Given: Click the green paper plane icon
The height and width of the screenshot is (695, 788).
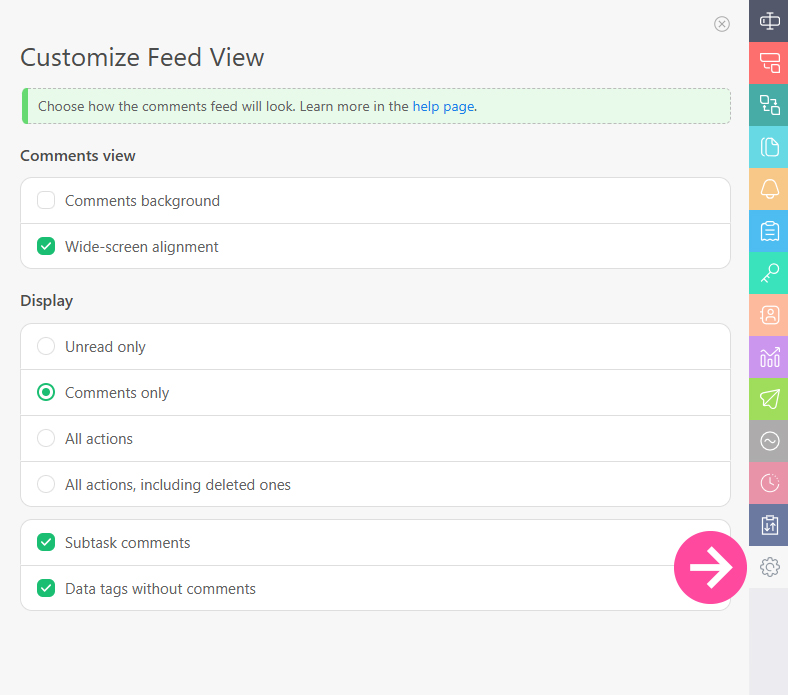Looking at the screenshot, I should pyautogui.click(x=769, y=399).
